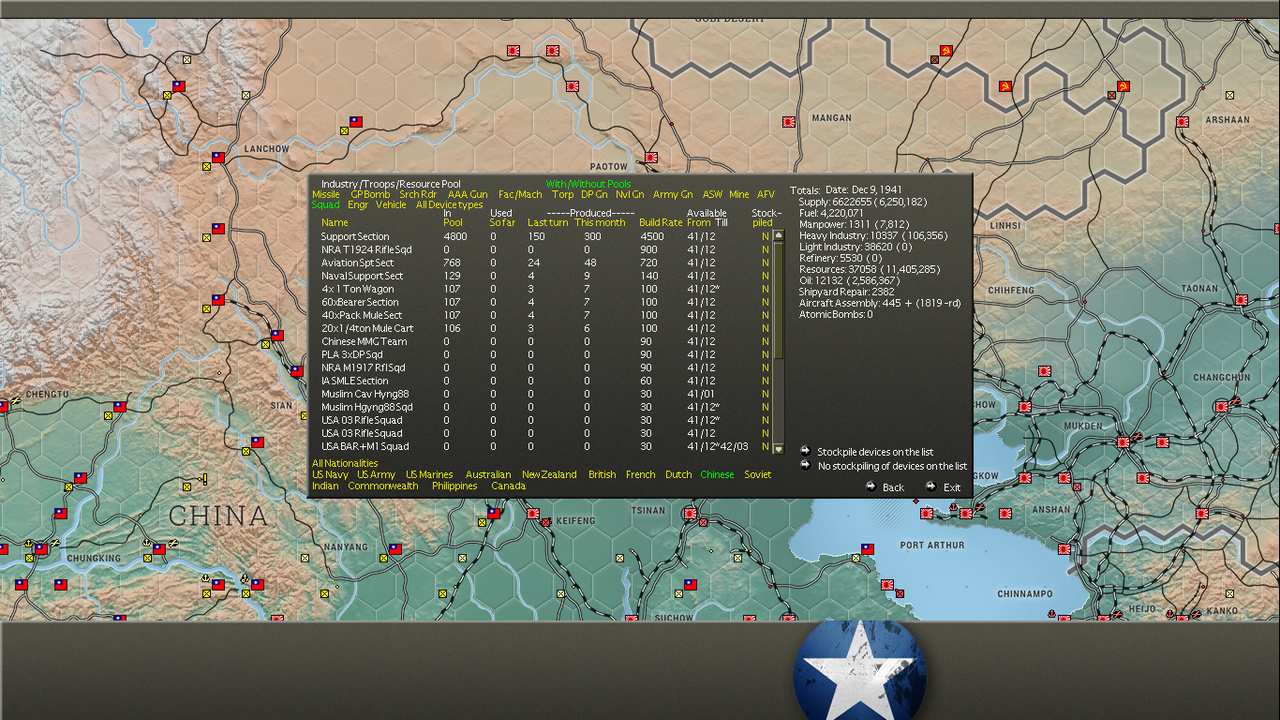Filter devices by Torp type
1280x720 pixels.
(x=563, y=194)
